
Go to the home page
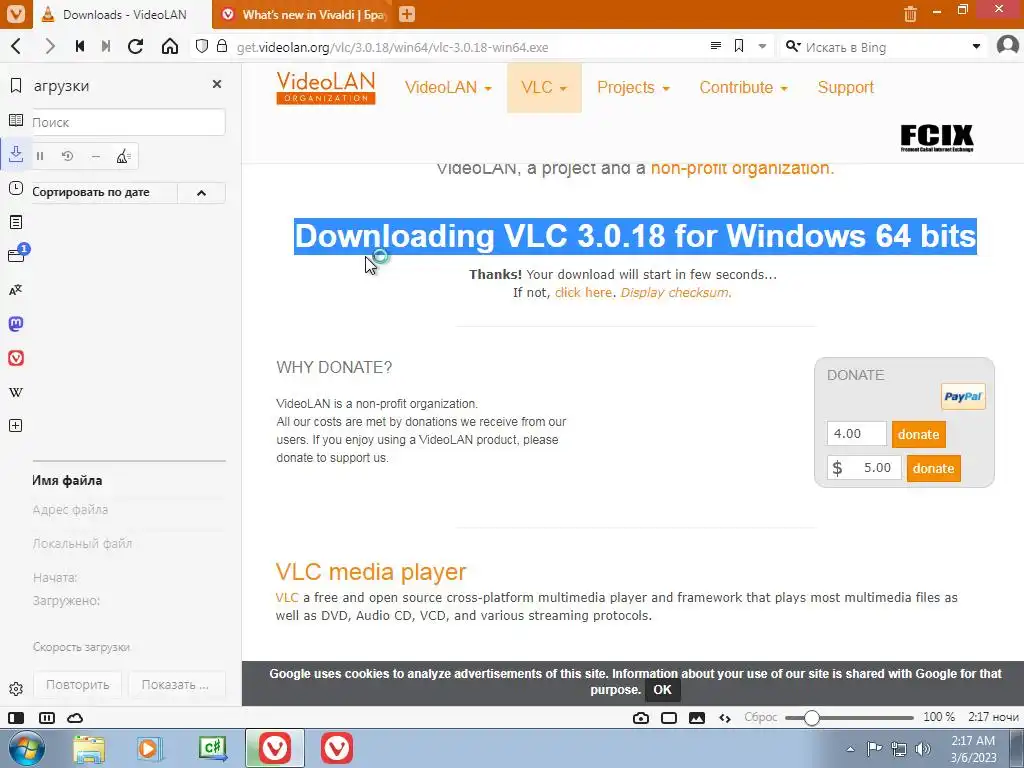point(170,46)
